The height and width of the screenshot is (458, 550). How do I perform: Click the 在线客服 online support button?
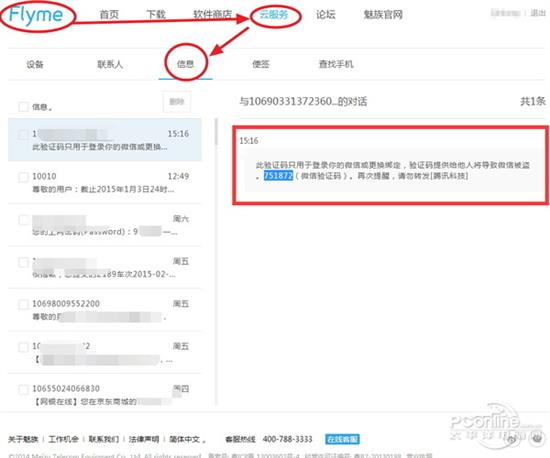pyautogui.click(x=342, y=439)
